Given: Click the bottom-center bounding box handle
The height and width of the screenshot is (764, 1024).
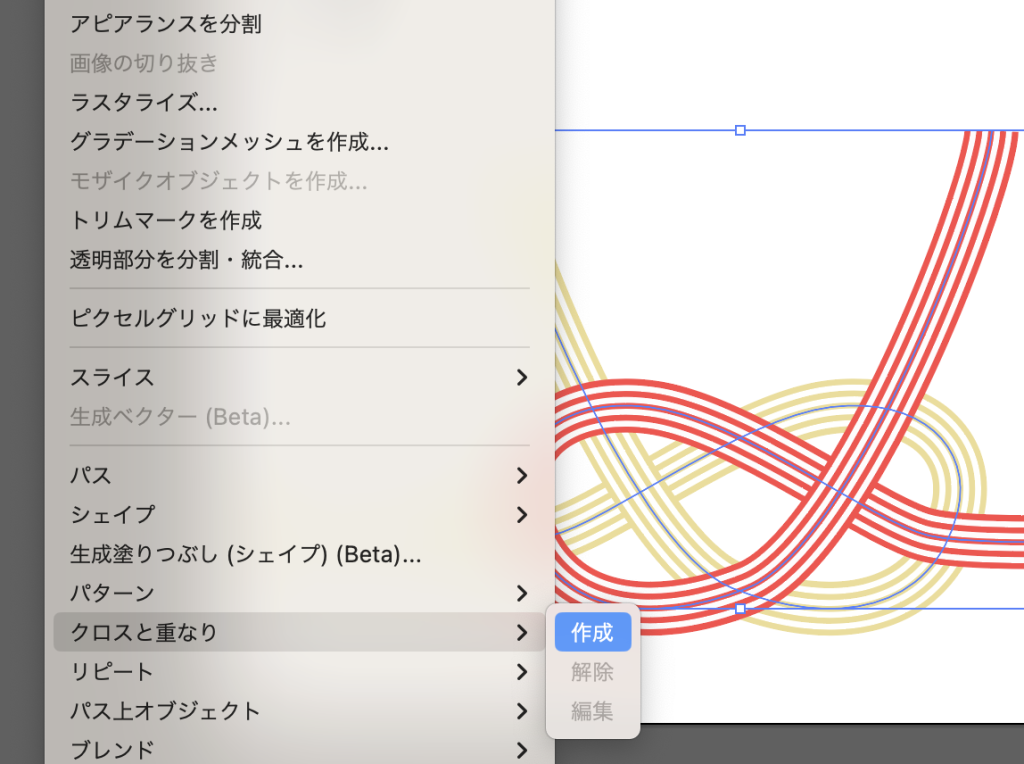Looking at the screenshot, I should (x=740, y=608).
